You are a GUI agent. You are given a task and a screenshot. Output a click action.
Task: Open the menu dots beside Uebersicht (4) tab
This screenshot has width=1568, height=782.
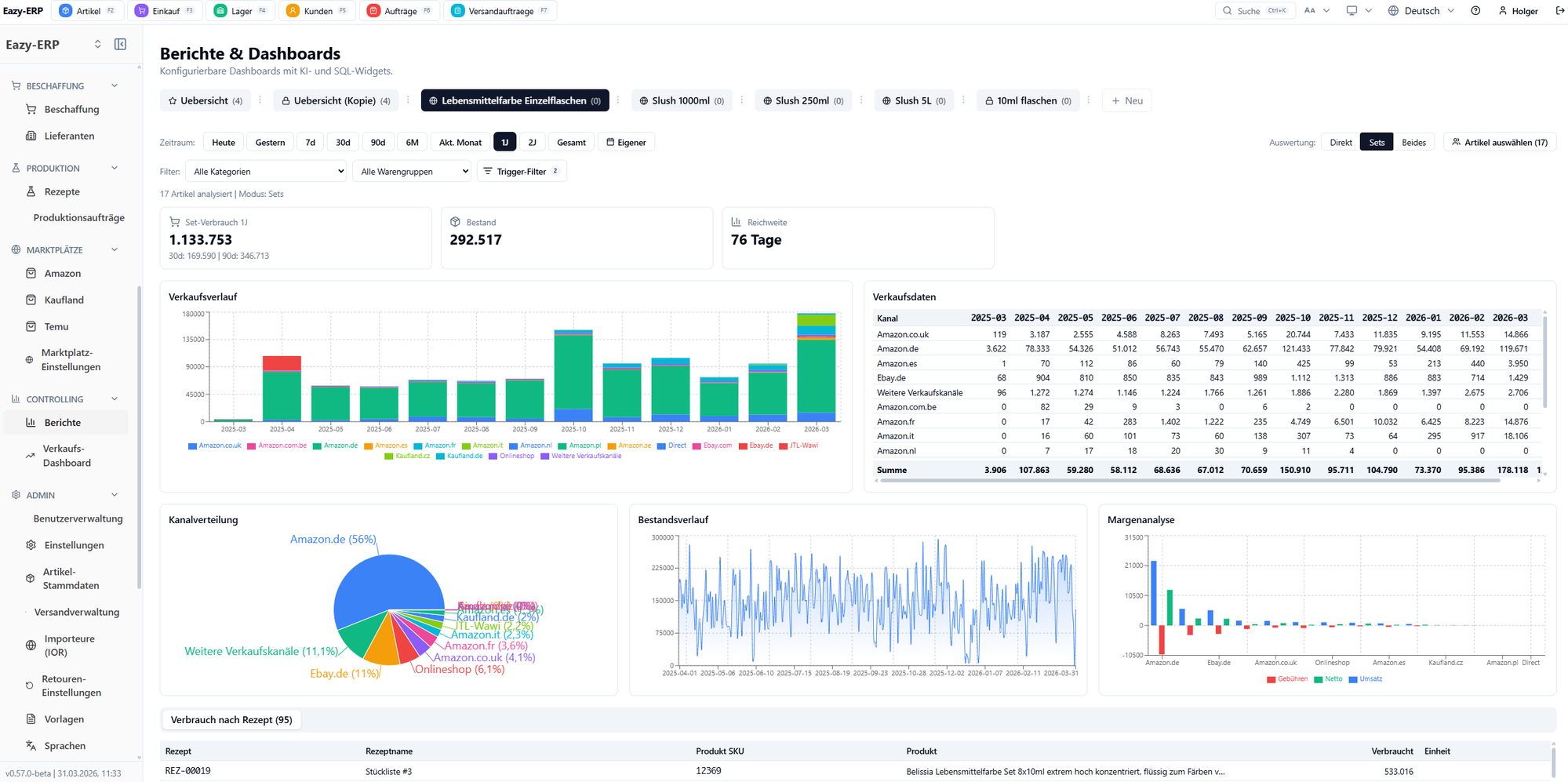260,100
